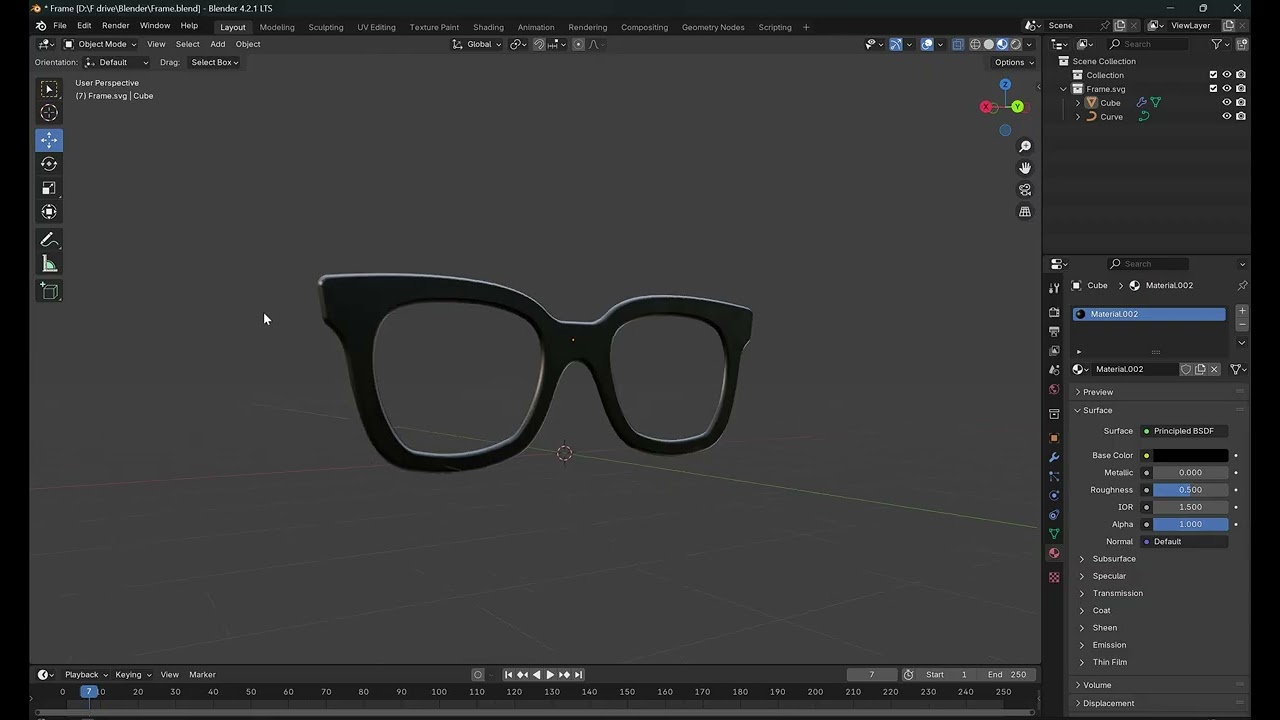The image size is (1280, 720).
Task: Switch to Rendered viewport shading
Action: point(1016,44)
